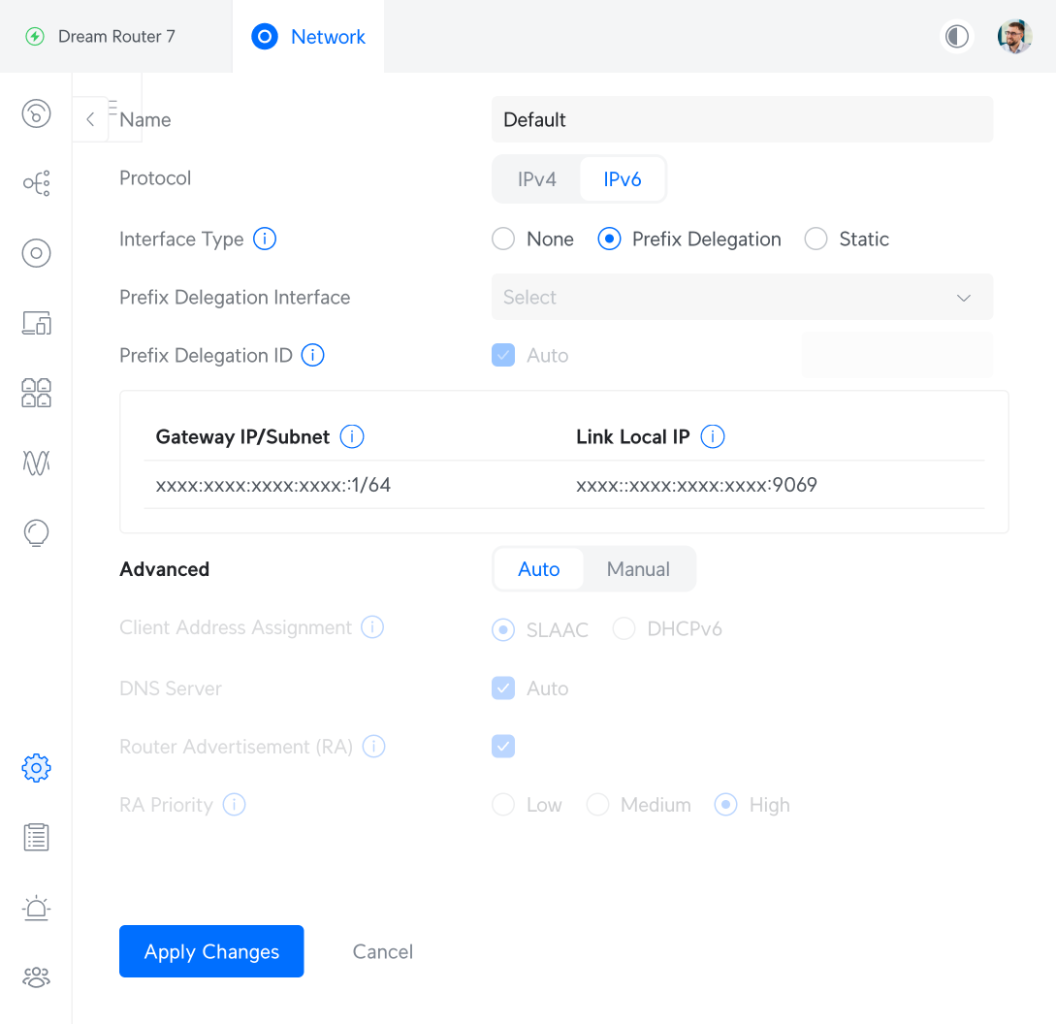The image size is (1056, 1024).
Task: Open the user profile avatar
Action: (1015, 36)
